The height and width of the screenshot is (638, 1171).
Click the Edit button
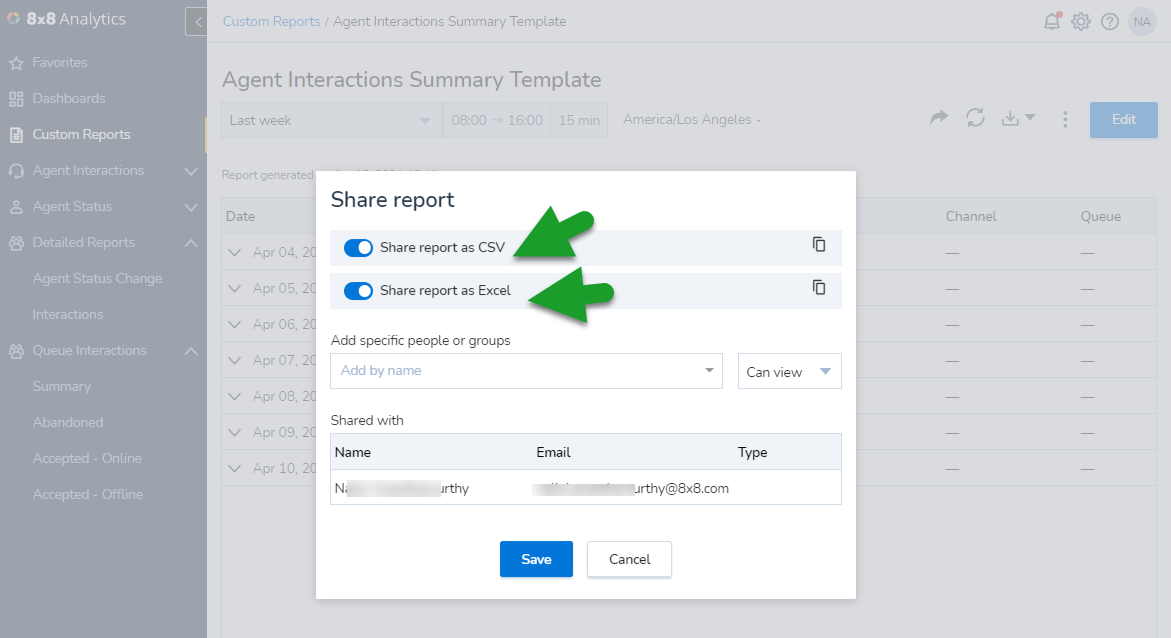tap(1123, 120)
